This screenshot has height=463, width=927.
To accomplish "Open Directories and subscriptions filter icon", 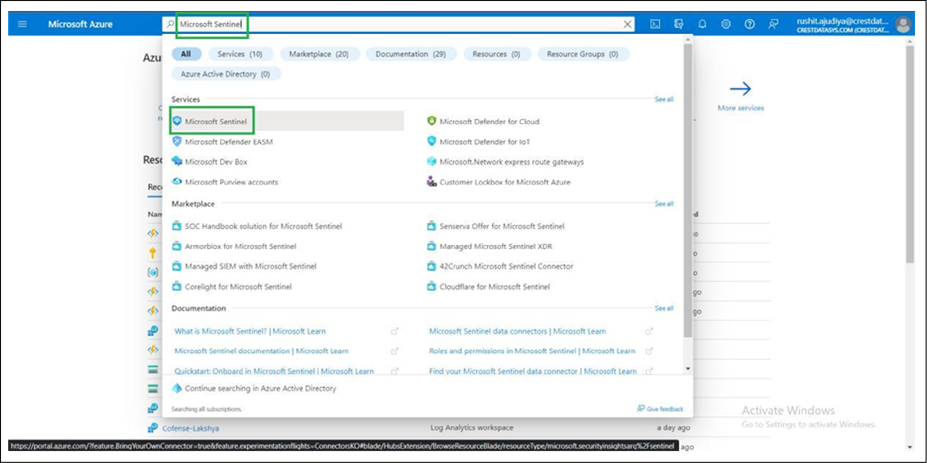I will [x=679, y=24].
